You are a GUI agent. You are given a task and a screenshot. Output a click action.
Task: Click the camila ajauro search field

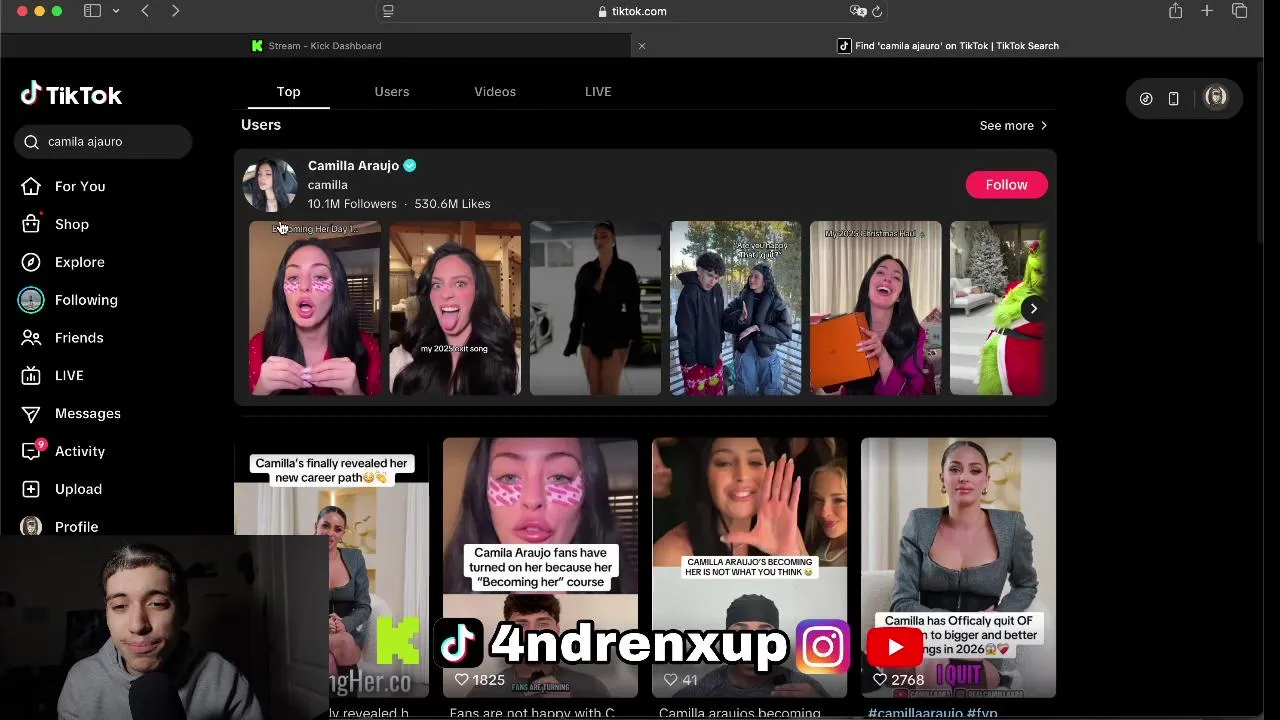pyautogui.click(x=103, y=142)
